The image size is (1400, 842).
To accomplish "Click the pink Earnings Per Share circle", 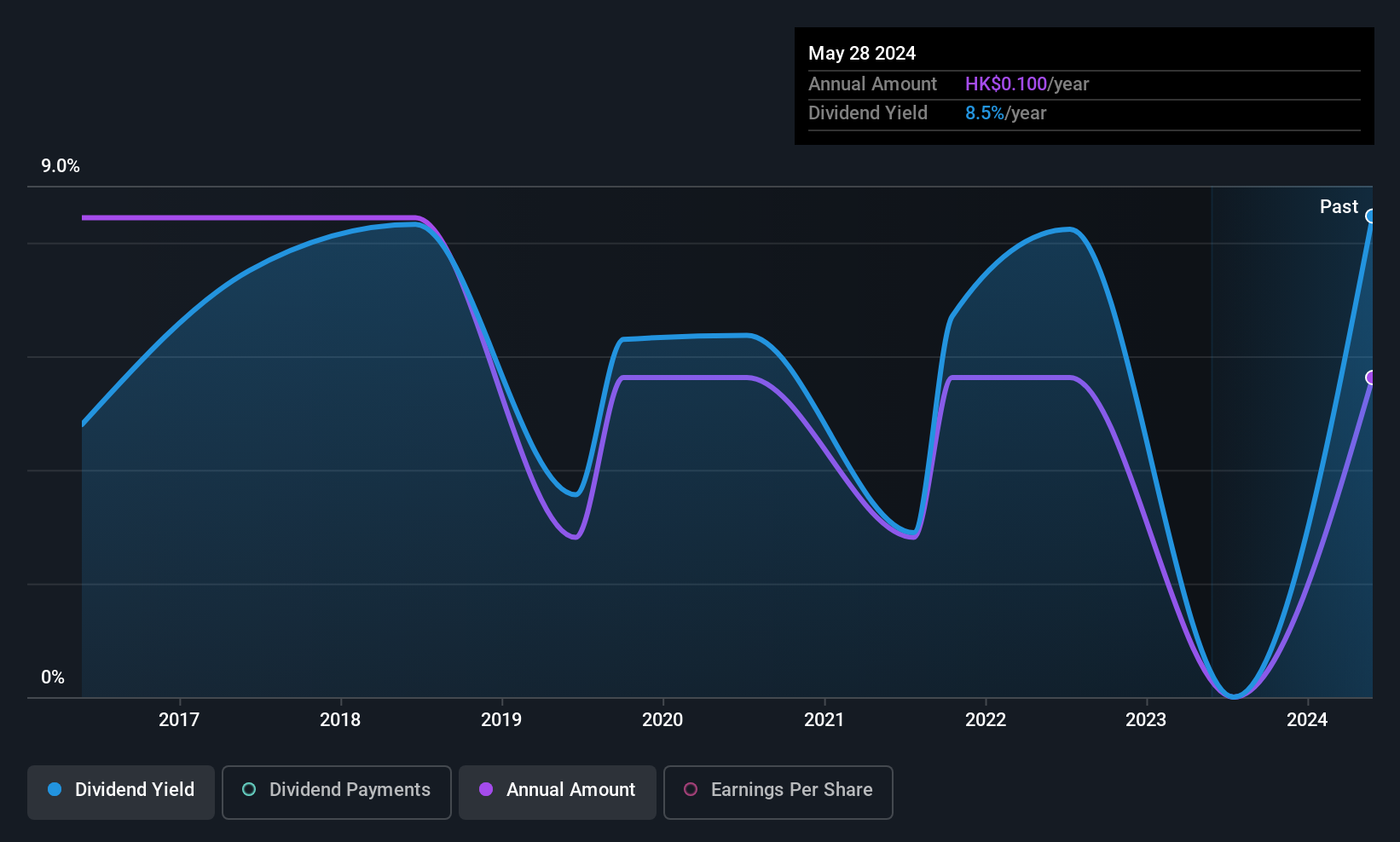I will (x=691, y=789).
